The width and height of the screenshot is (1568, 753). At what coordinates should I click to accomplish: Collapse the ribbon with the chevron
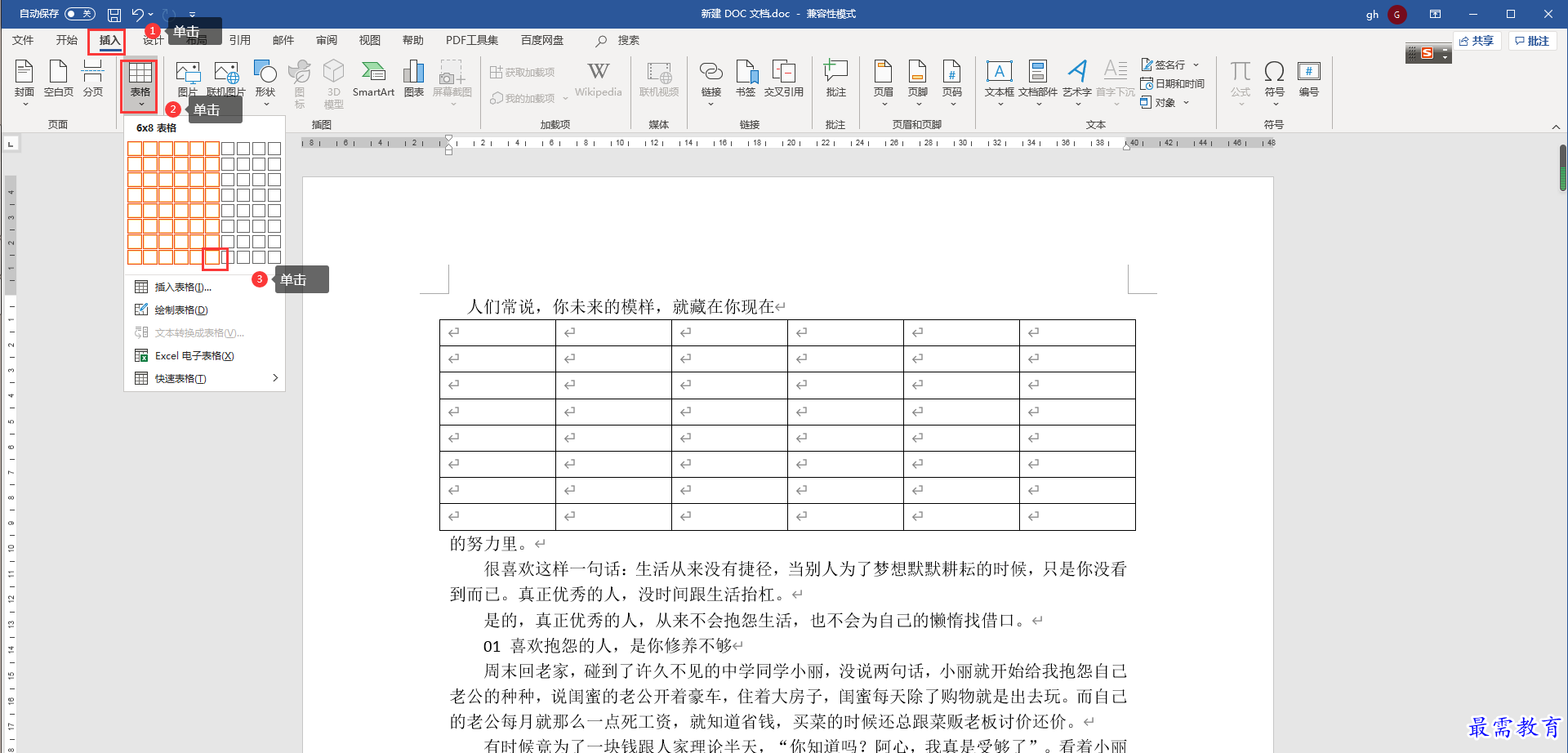point(1556,127)
